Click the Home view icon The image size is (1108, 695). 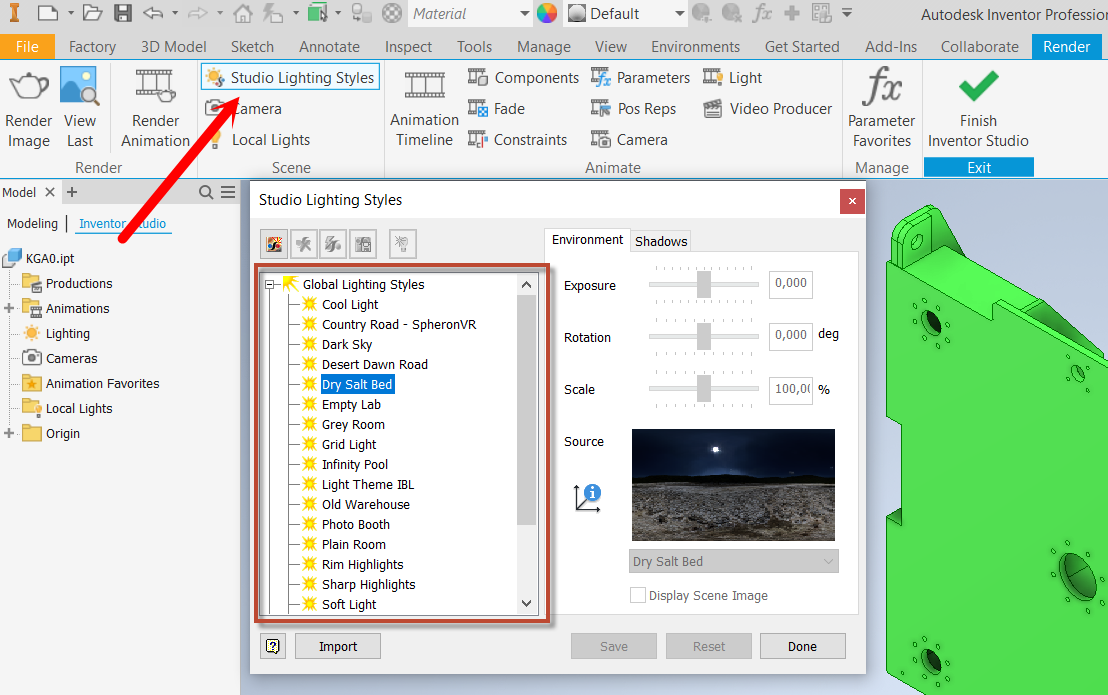[243, 13]
